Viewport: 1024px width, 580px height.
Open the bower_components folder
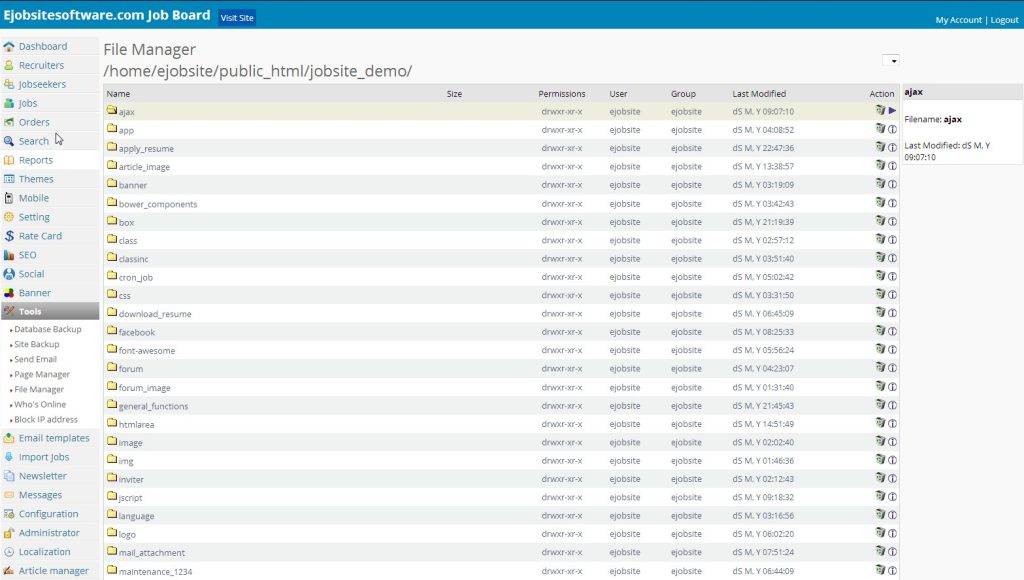tap(158, 204)
